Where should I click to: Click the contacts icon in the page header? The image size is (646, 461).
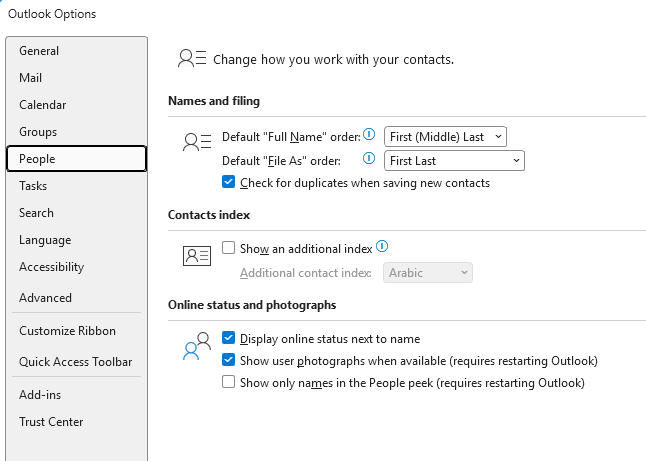point(192,58)
